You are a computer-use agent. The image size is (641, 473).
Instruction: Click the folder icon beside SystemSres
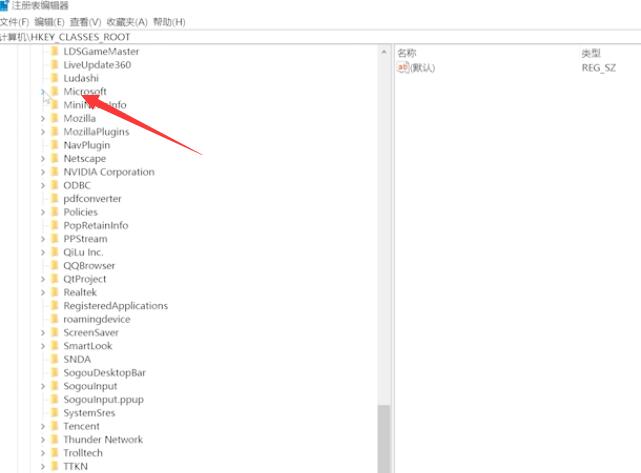tap(54, 413)
